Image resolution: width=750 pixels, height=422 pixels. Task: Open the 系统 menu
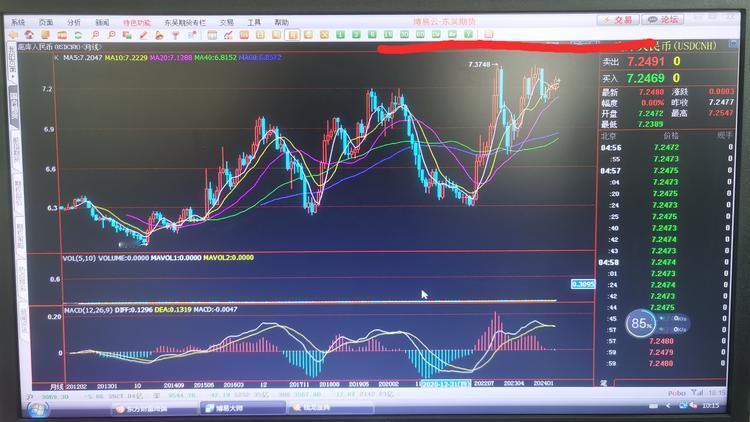coord(18,22)
